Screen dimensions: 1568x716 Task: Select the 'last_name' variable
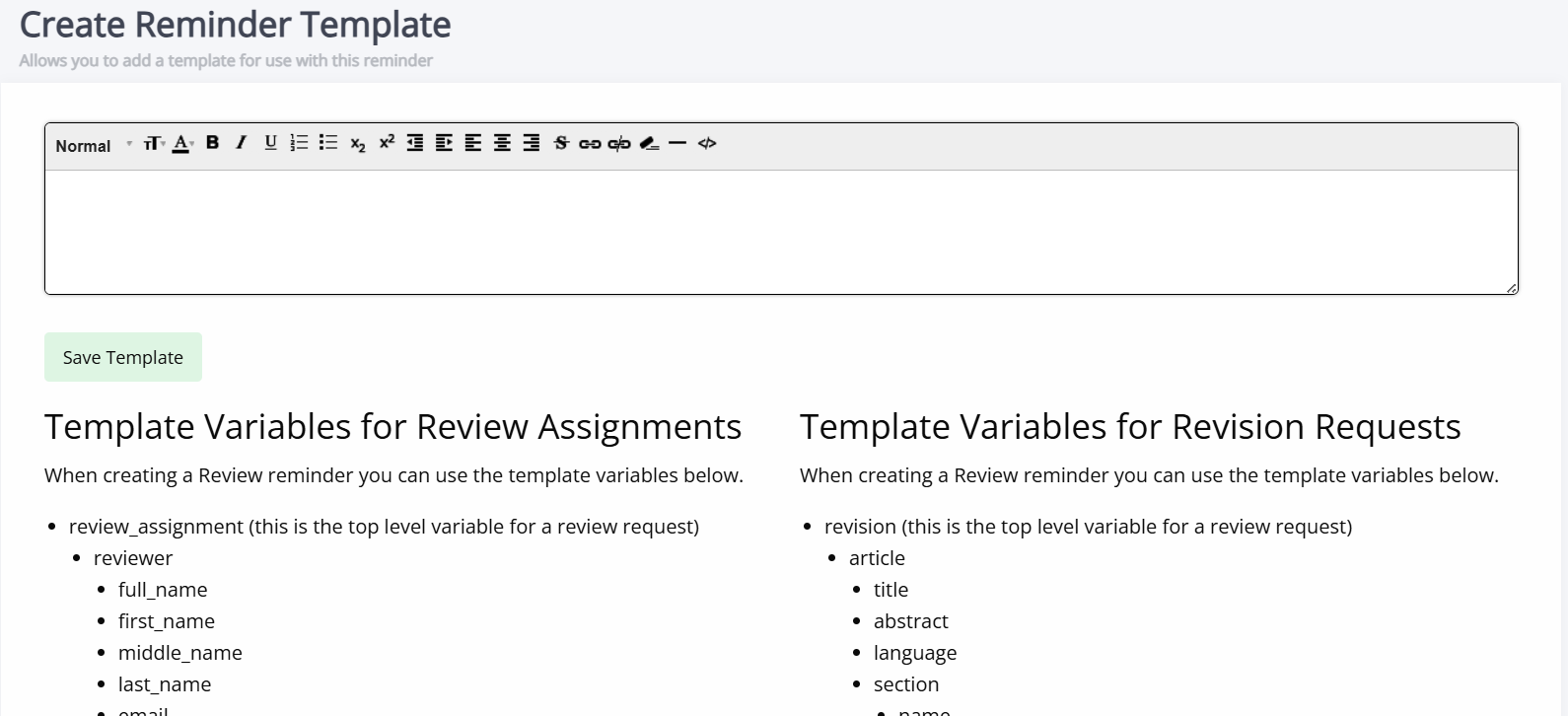click(165, 684)
